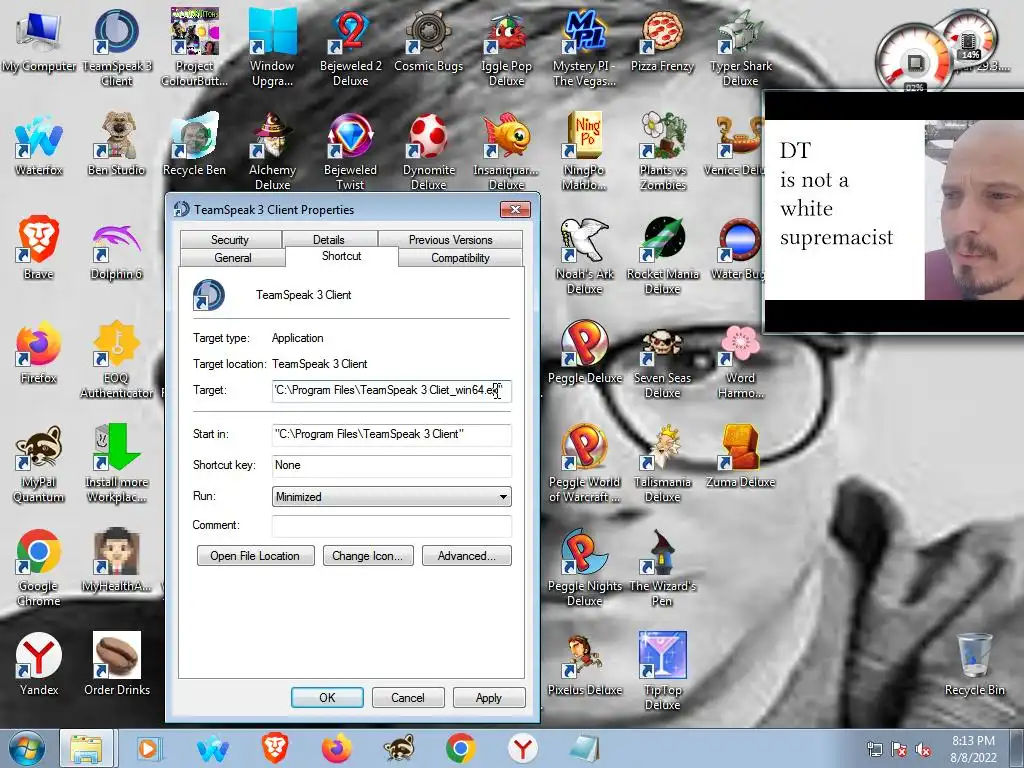This screenshot has width=1024, height=768.
Task: Open the Windows Start menu
Action: (26, 748)
